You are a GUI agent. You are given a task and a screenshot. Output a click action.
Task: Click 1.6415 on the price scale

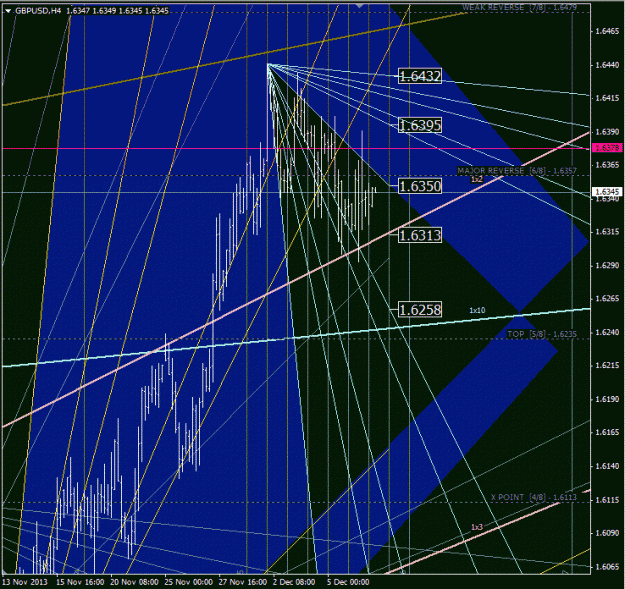coord(607,98)
